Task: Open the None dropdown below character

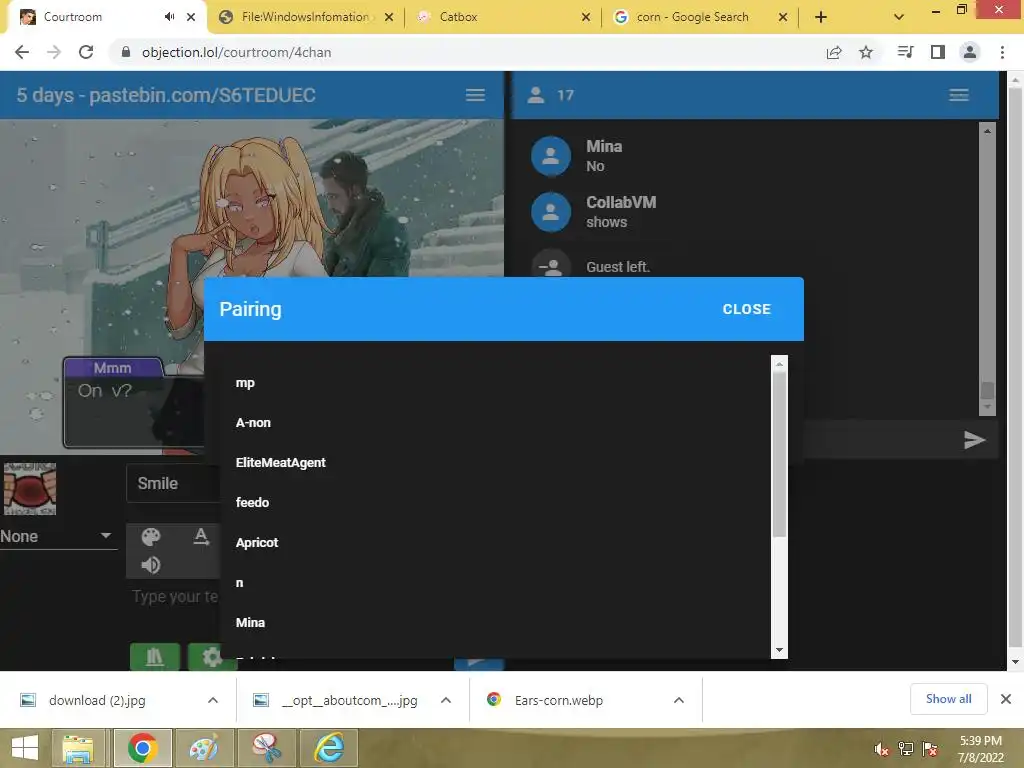Action: coord(57,536)
